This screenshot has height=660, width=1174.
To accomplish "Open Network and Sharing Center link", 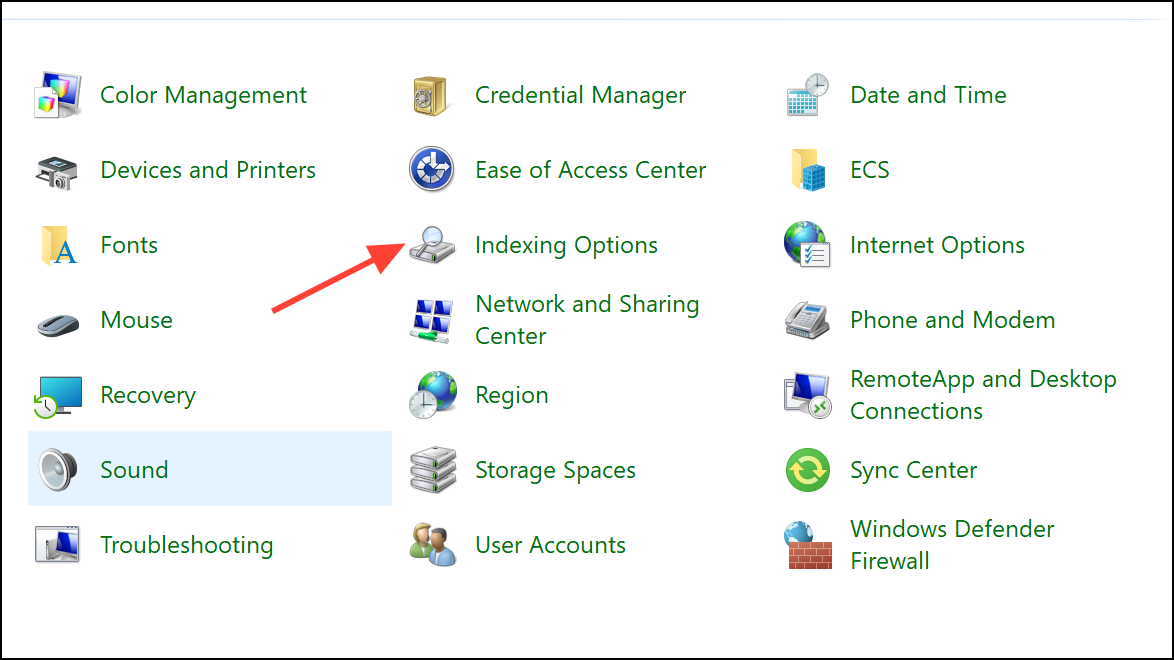I will tap(587, 320).
